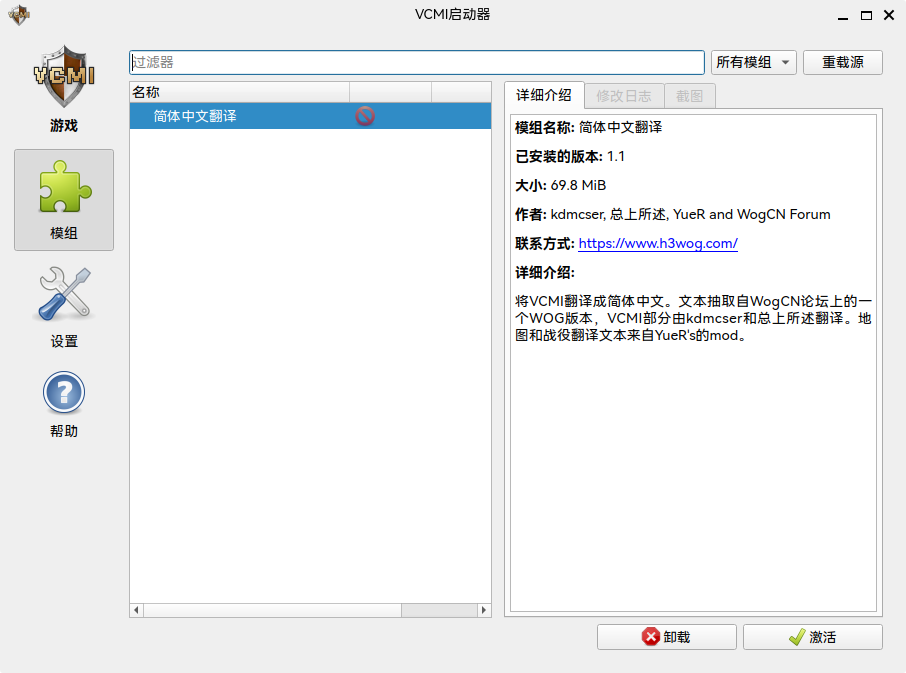Click the size value 69.8 MiB
906x673 pixels.
pyautogui.click(x=578, y=185)
